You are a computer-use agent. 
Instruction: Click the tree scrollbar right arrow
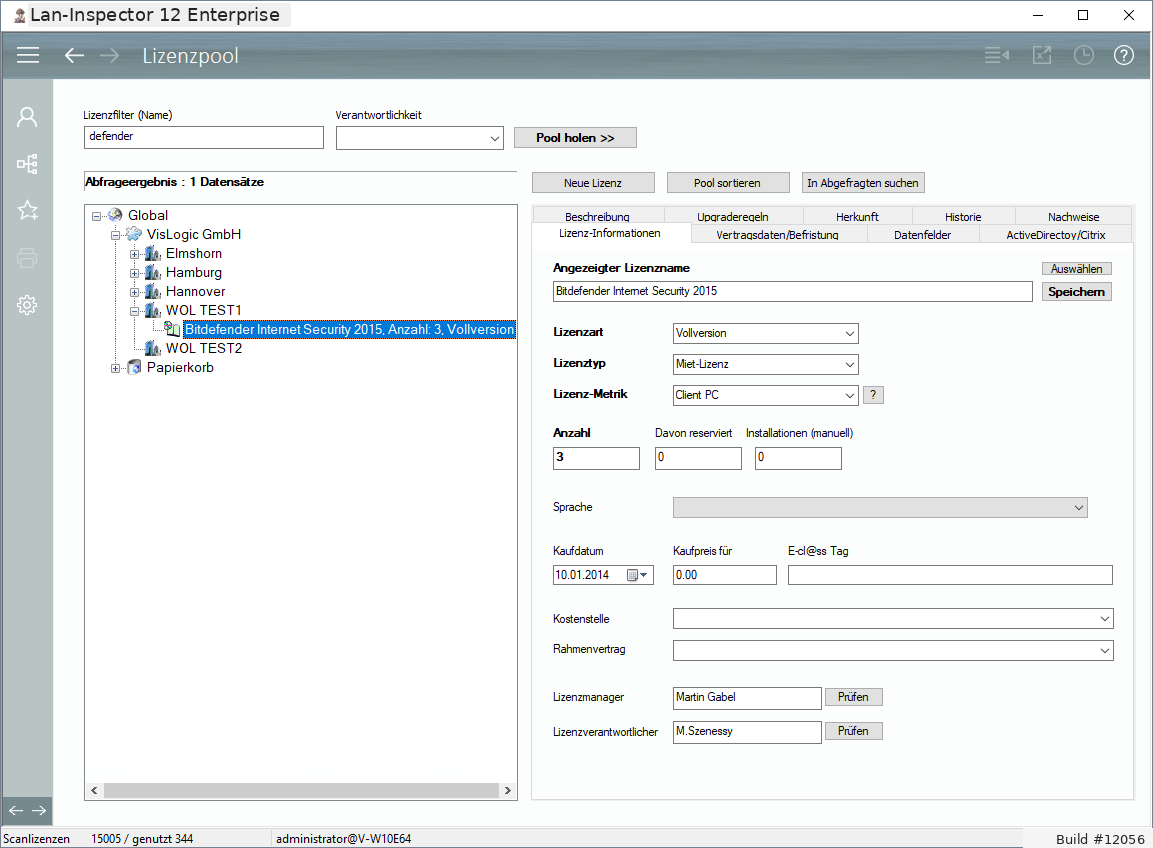click(507, 790)
